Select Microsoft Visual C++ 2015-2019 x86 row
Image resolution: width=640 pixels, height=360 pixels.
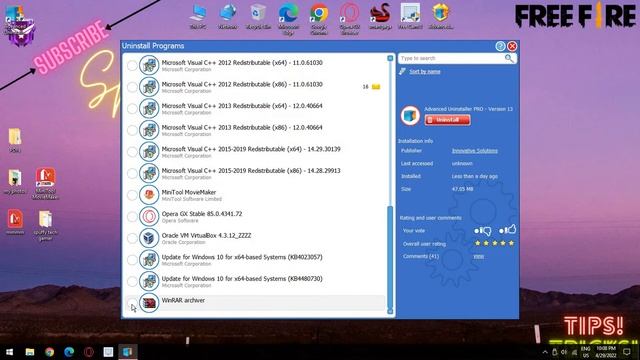coord(255,173)
